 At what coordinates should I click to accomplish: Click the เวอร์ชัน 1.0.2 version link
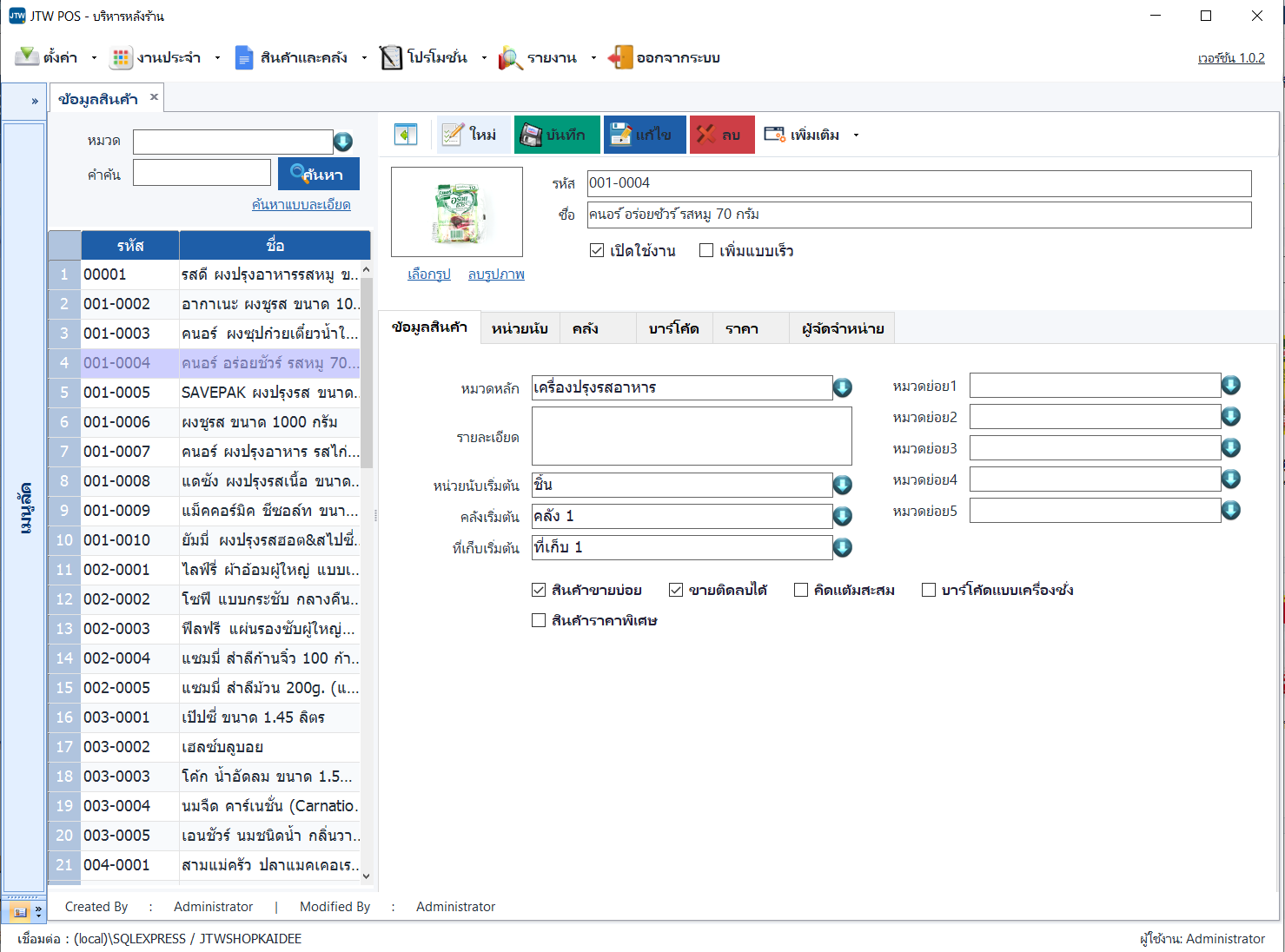click(x=1231, y=58)
